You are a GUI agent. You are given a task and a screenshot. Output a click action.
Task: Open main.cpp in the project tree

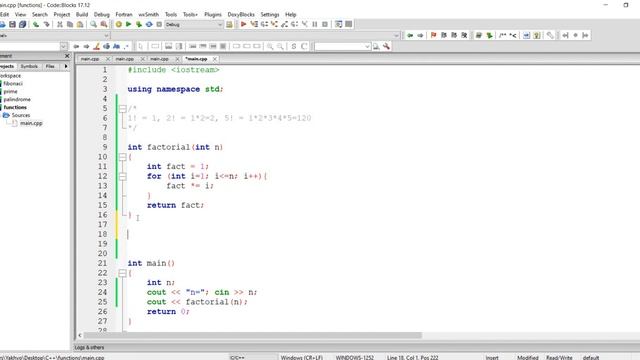point(31,123)
